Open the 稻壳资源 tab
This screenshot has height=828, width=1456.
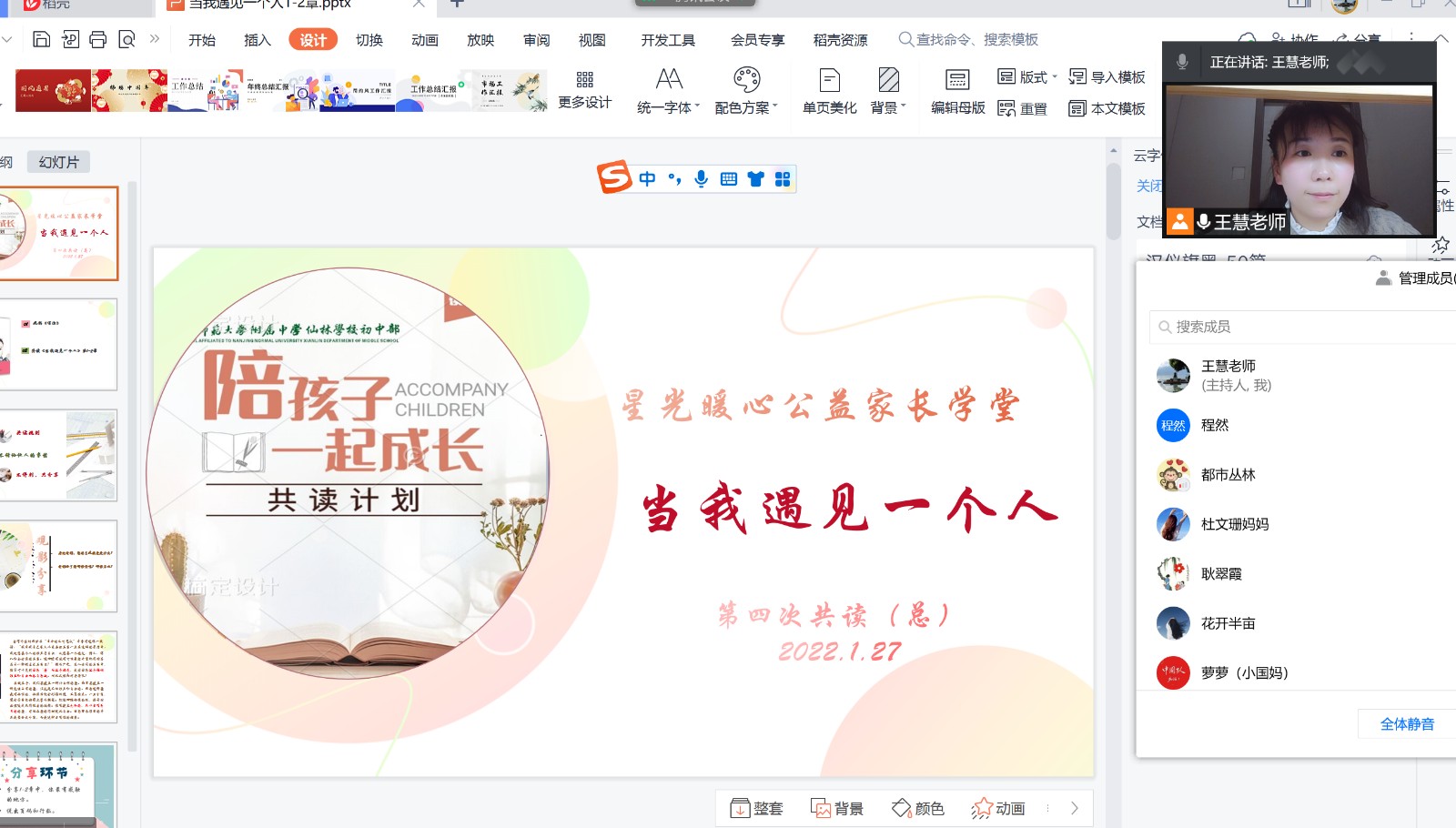click(840, 40)
